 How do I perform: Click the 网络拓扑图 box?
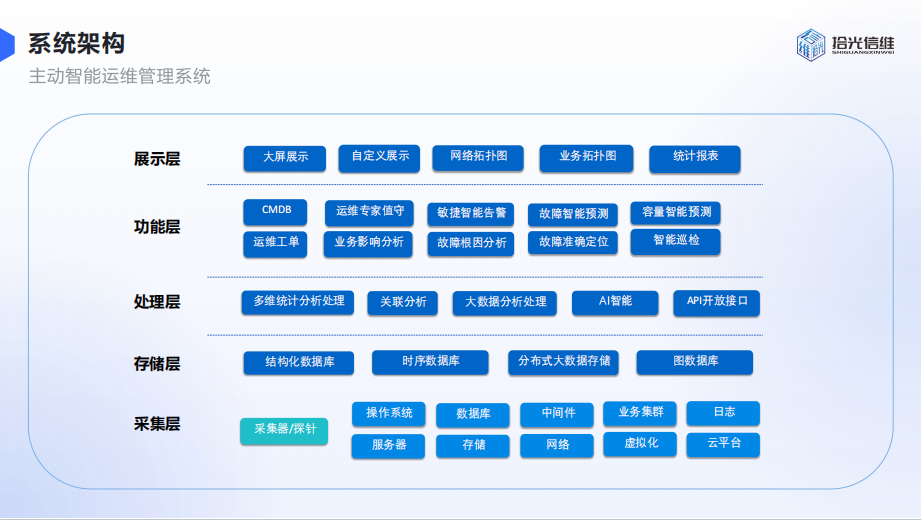coord(478,157)
